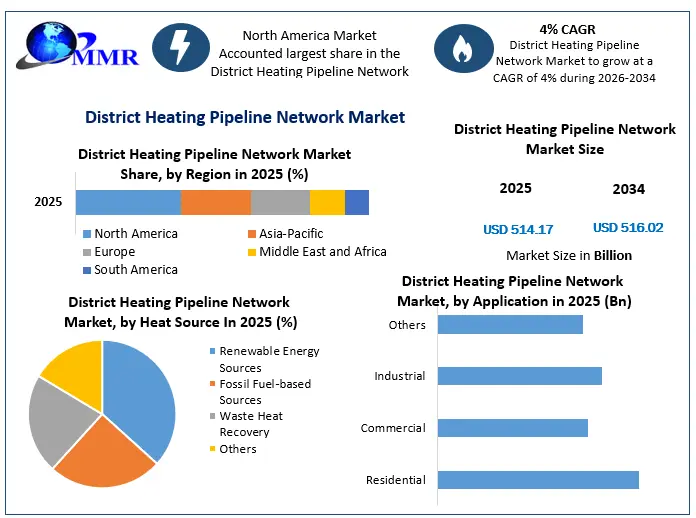696x518 pixels.
Task: Click the 'Waste Heat Recovery' legend label
Action: click(x=251, y=424)
